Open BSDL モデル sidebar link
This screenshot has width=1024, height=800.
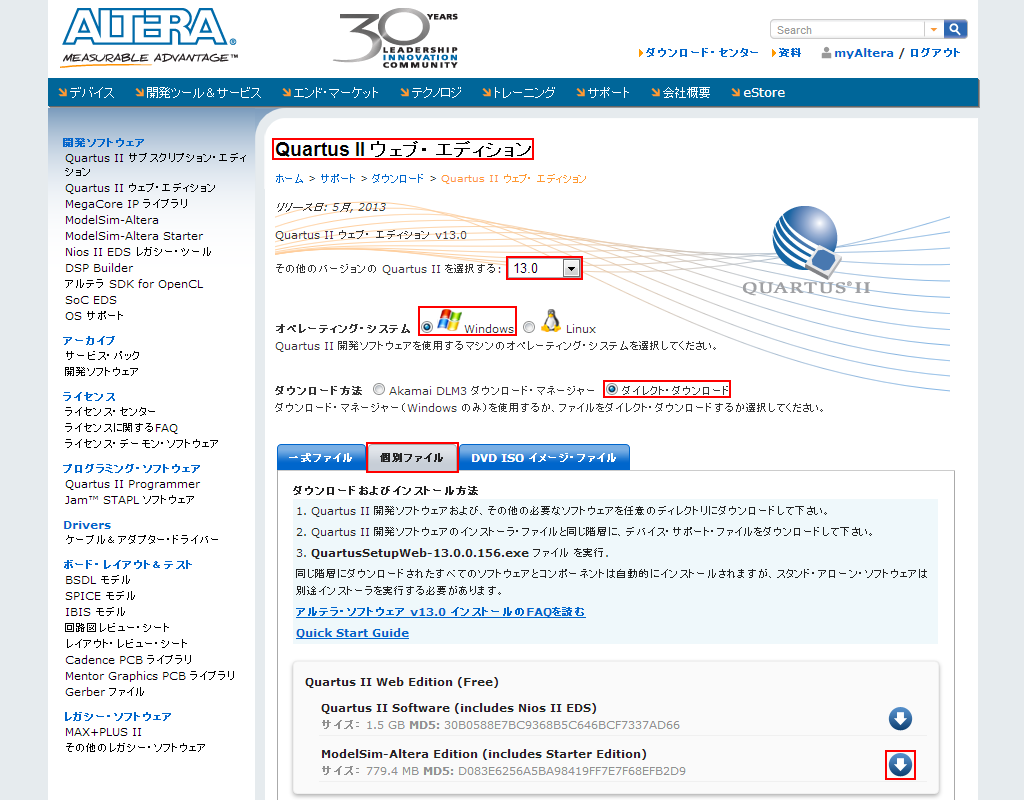tap(98, 580)
